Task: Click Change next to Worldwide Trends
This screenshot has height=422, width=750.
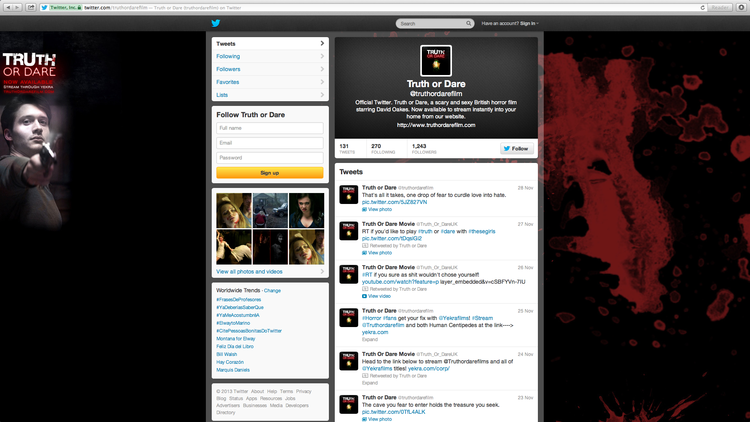Action: click(272, 290)
